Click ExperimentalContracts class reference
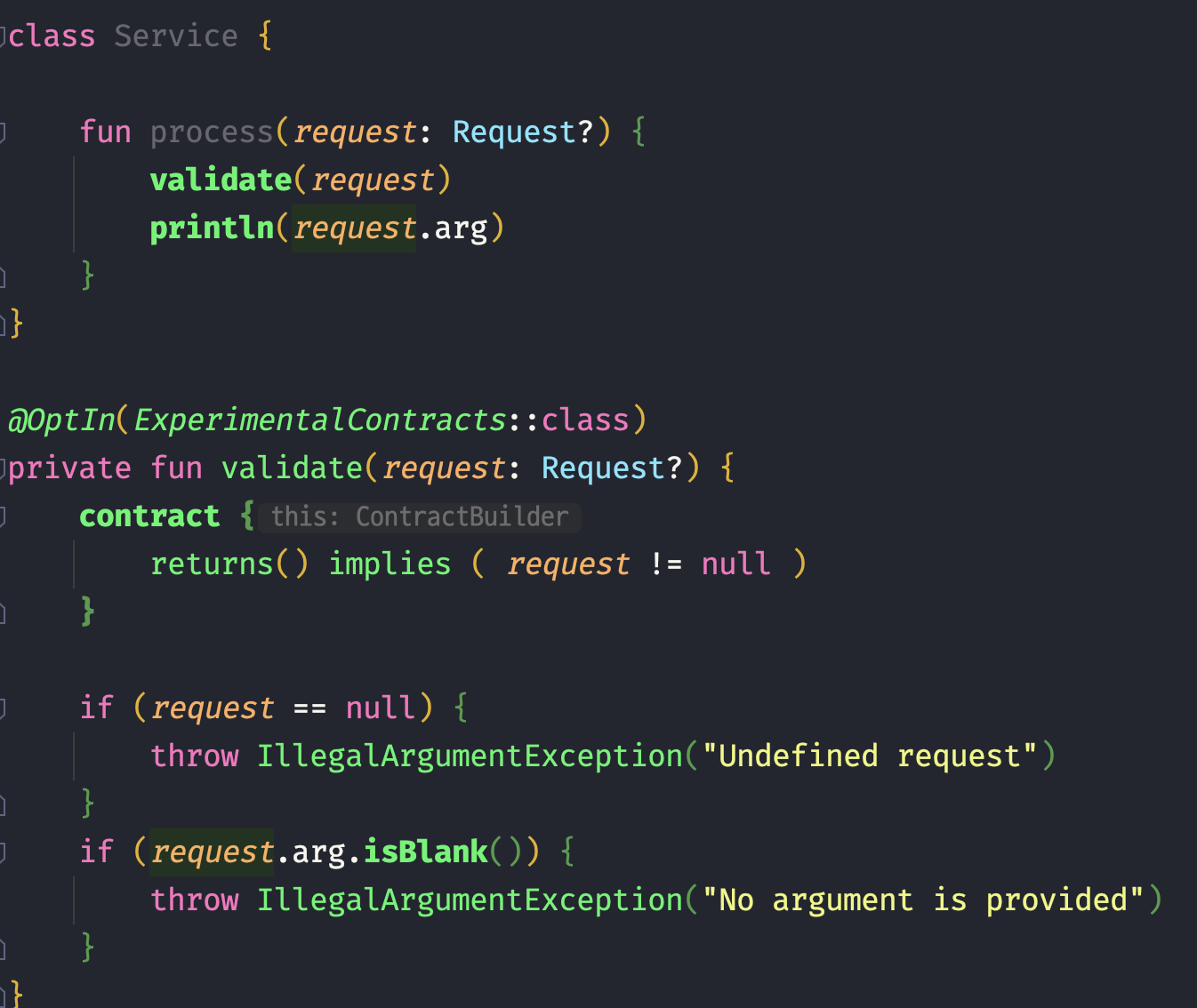Viewport: 1197px width, 1008px height. pos(319,420)
